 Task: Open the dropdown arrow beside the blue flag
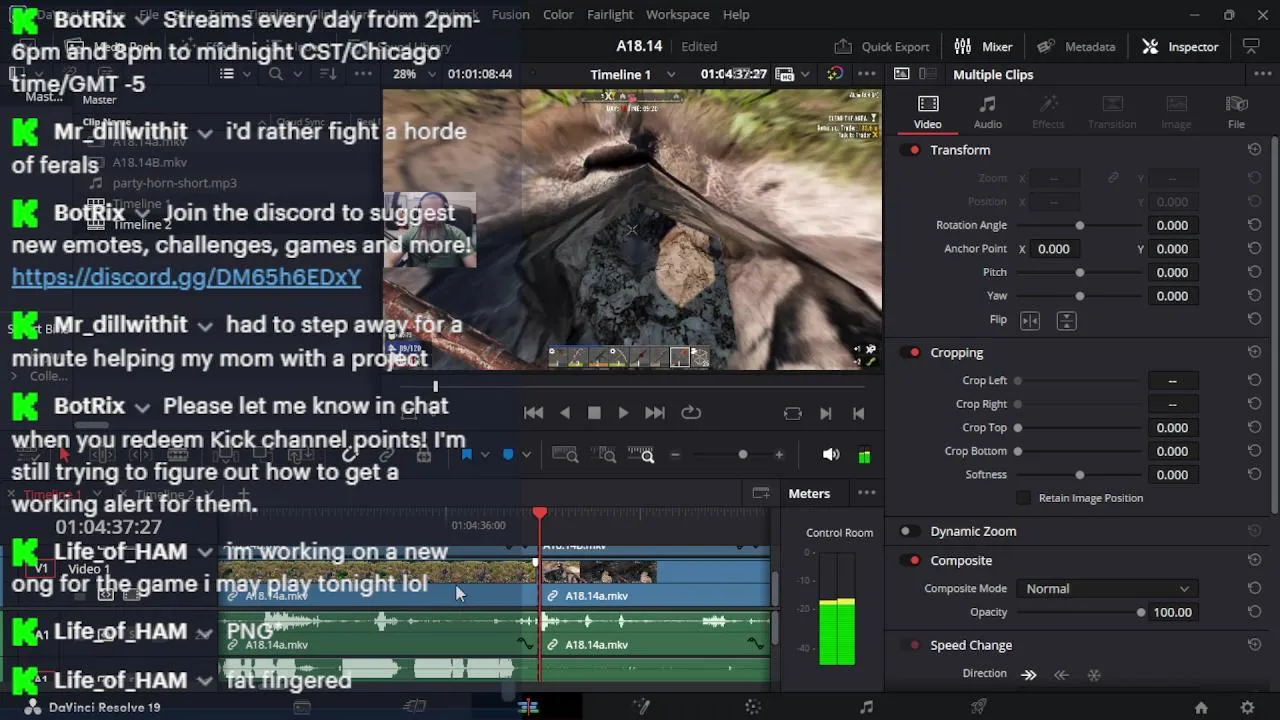pyautogui.click(x=485, y=455)
